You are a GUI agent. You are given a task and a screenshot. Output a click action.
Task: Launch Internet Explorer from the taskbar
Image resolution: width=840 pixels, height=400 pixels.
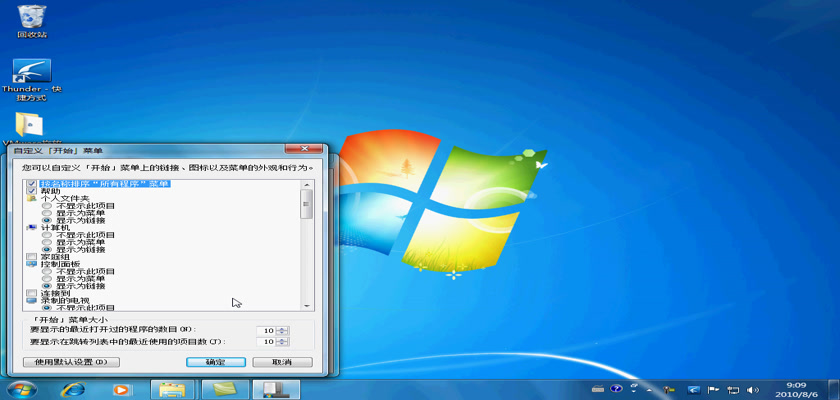coord(72,389)
